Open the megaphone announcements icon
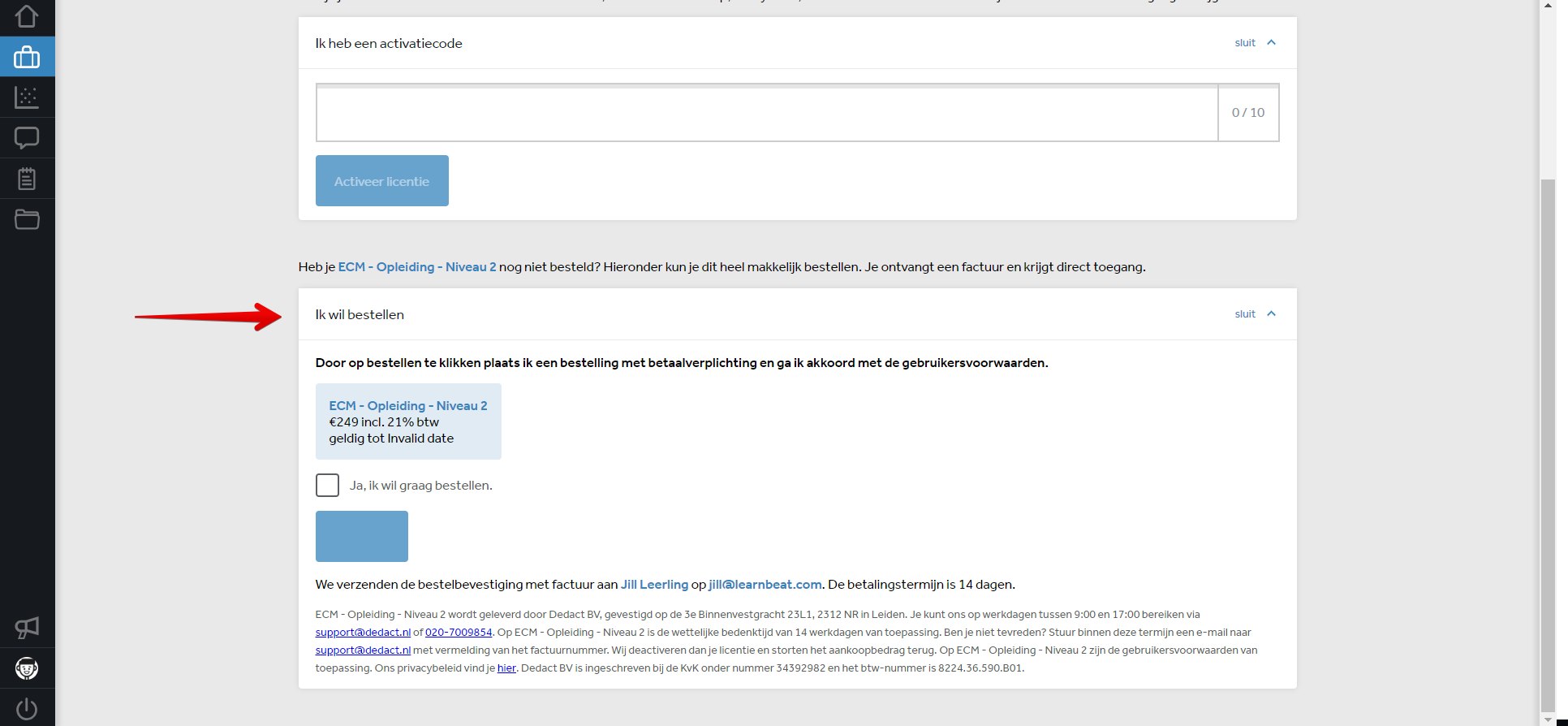Screen dimensions: 1568x726 [27, 627]
